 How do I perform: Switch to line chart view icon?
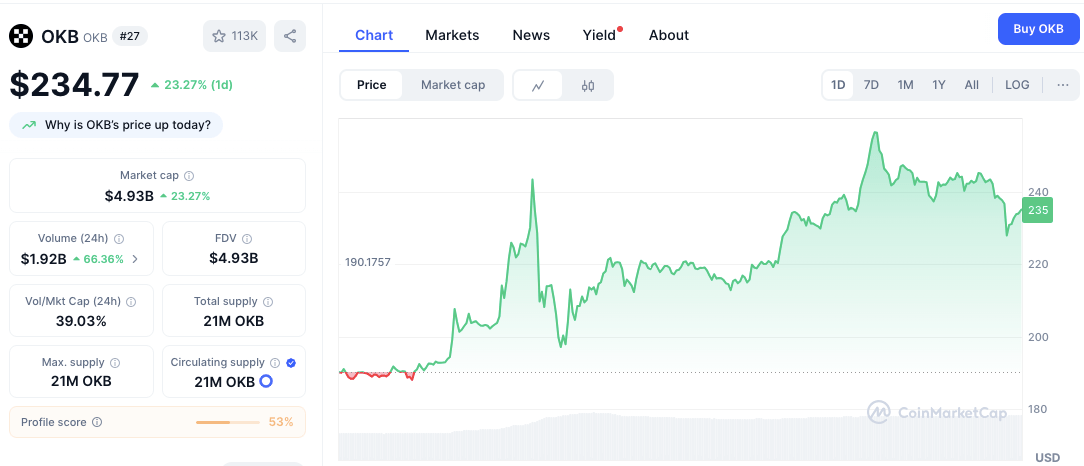point(538,86)
